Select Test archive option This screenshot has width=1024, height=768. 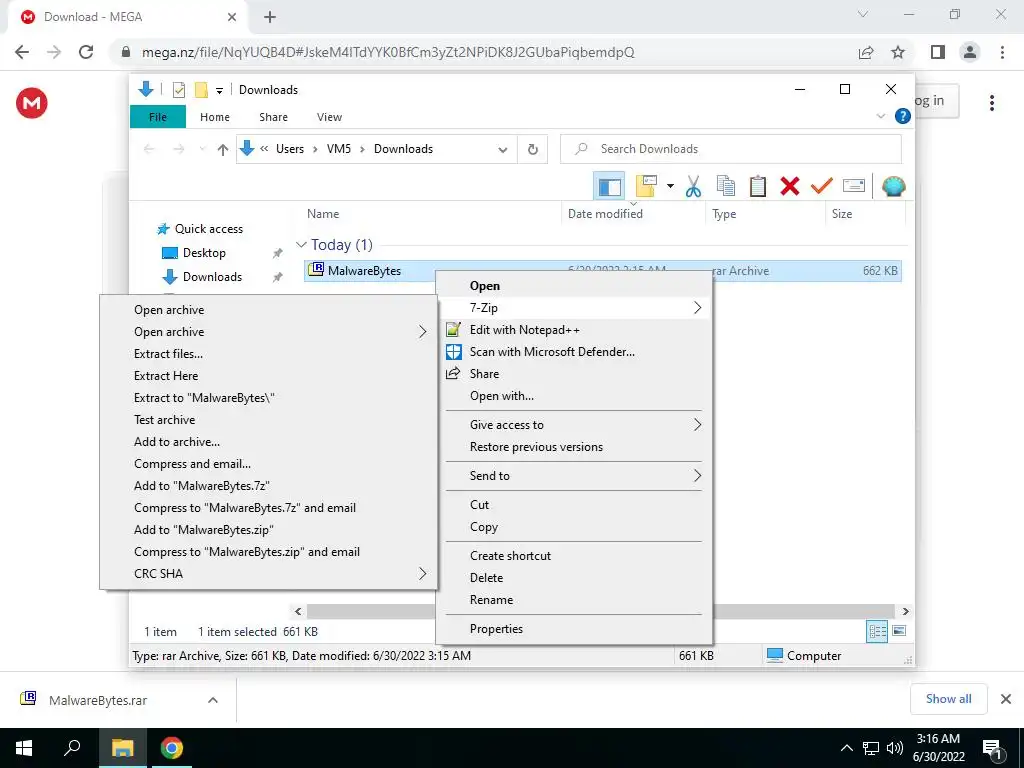(x=165, y=420)
